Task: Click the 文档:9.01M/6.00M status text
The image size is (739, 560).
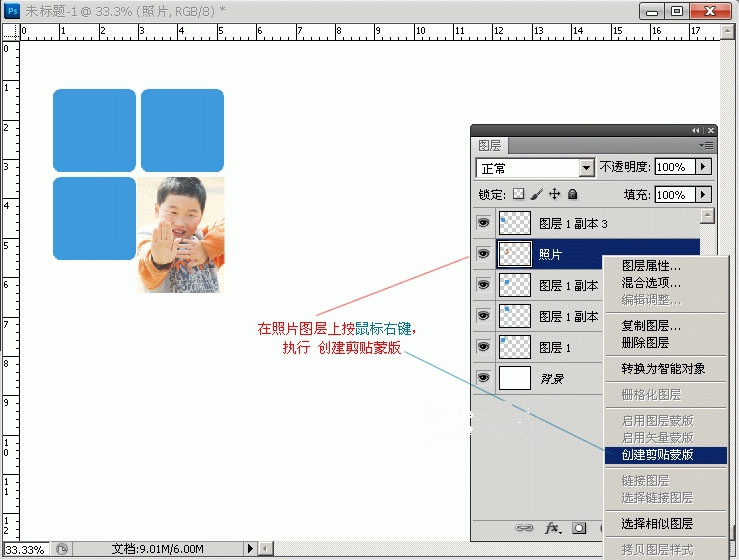Action: [x=158, y=549]
